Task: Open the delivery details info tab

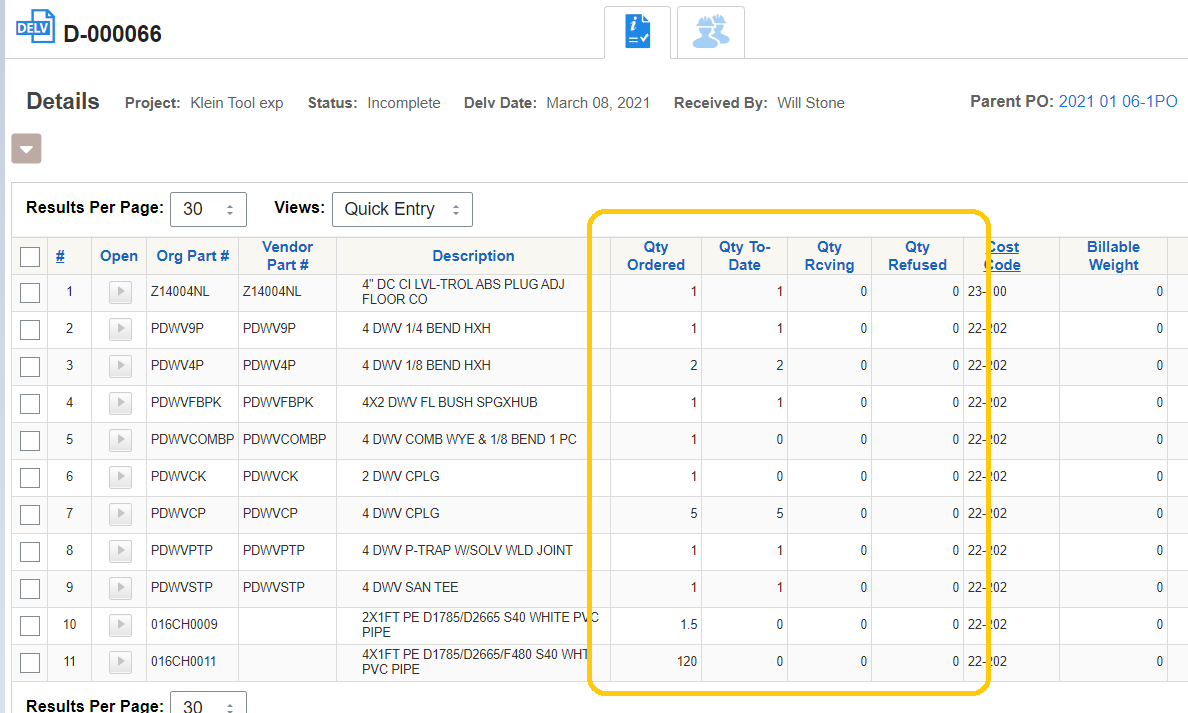Action: [x=637, y=32]
